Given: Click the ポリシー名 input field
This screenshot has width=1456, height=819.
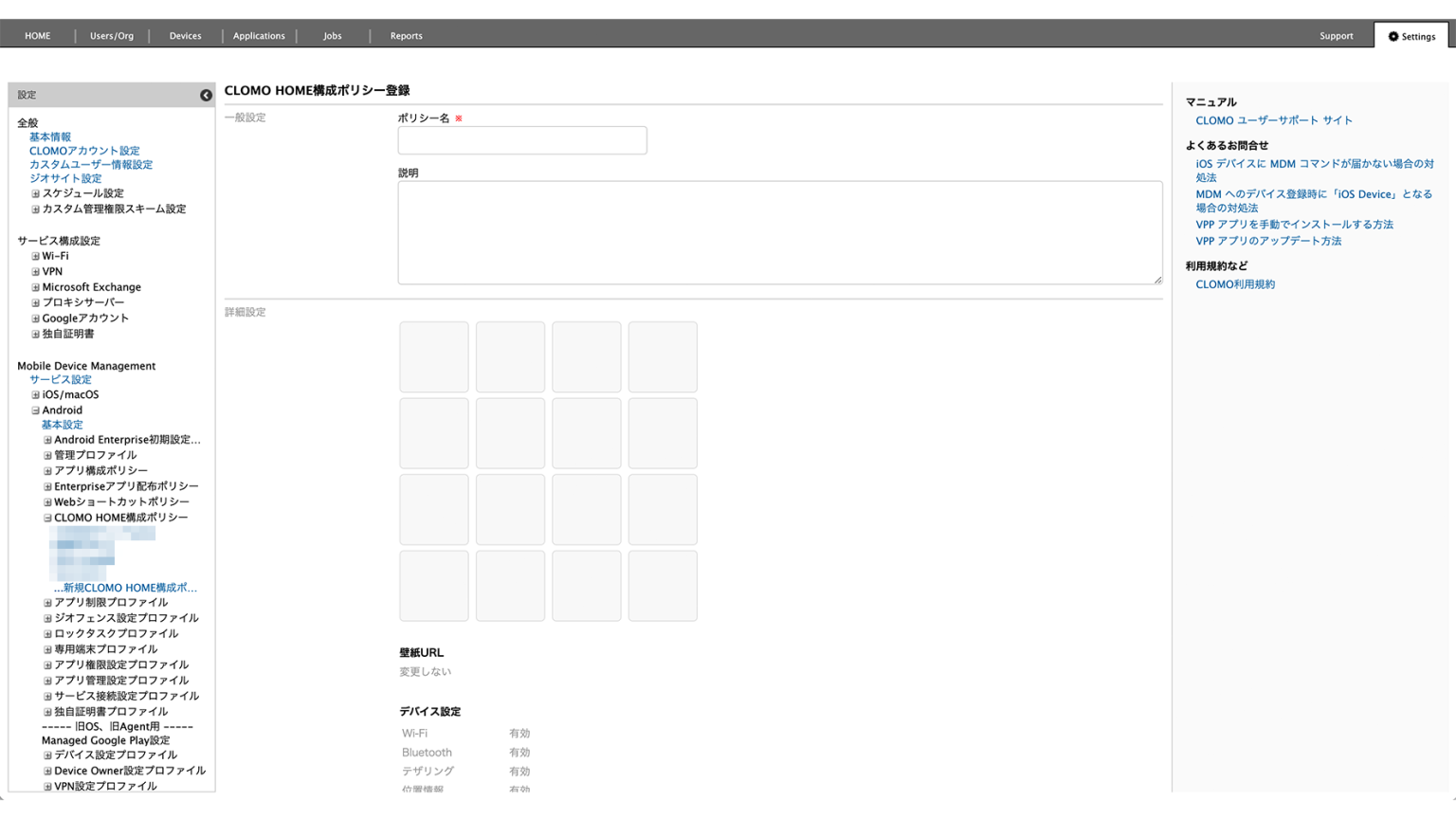Looking at the screenshot, I should (522, 139).
